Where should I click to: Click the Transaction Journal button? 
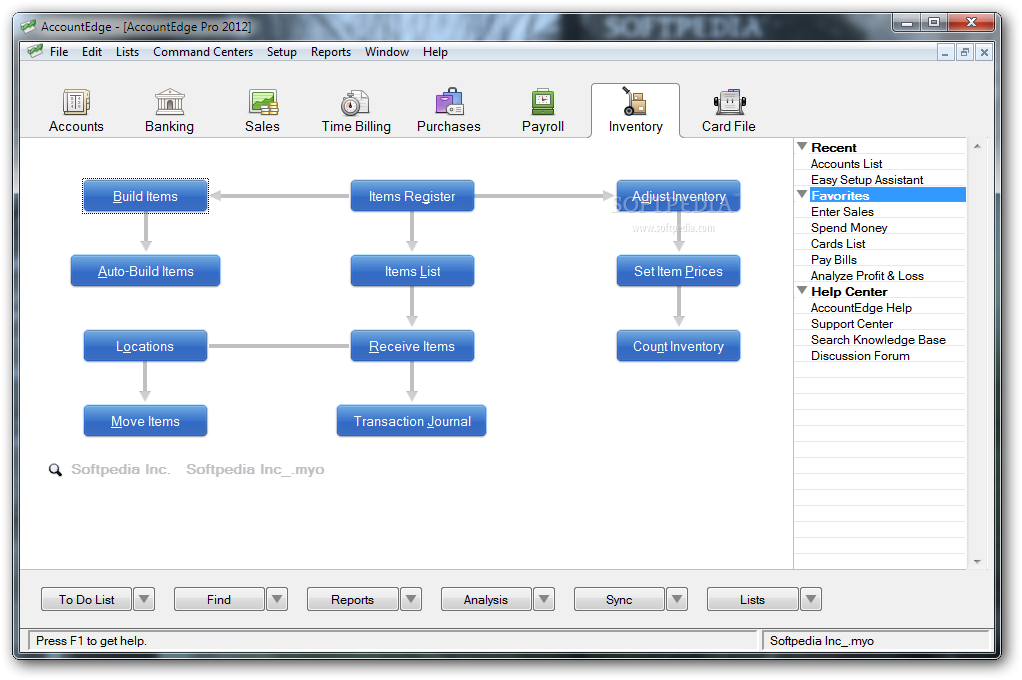click(x=412, y=421)
